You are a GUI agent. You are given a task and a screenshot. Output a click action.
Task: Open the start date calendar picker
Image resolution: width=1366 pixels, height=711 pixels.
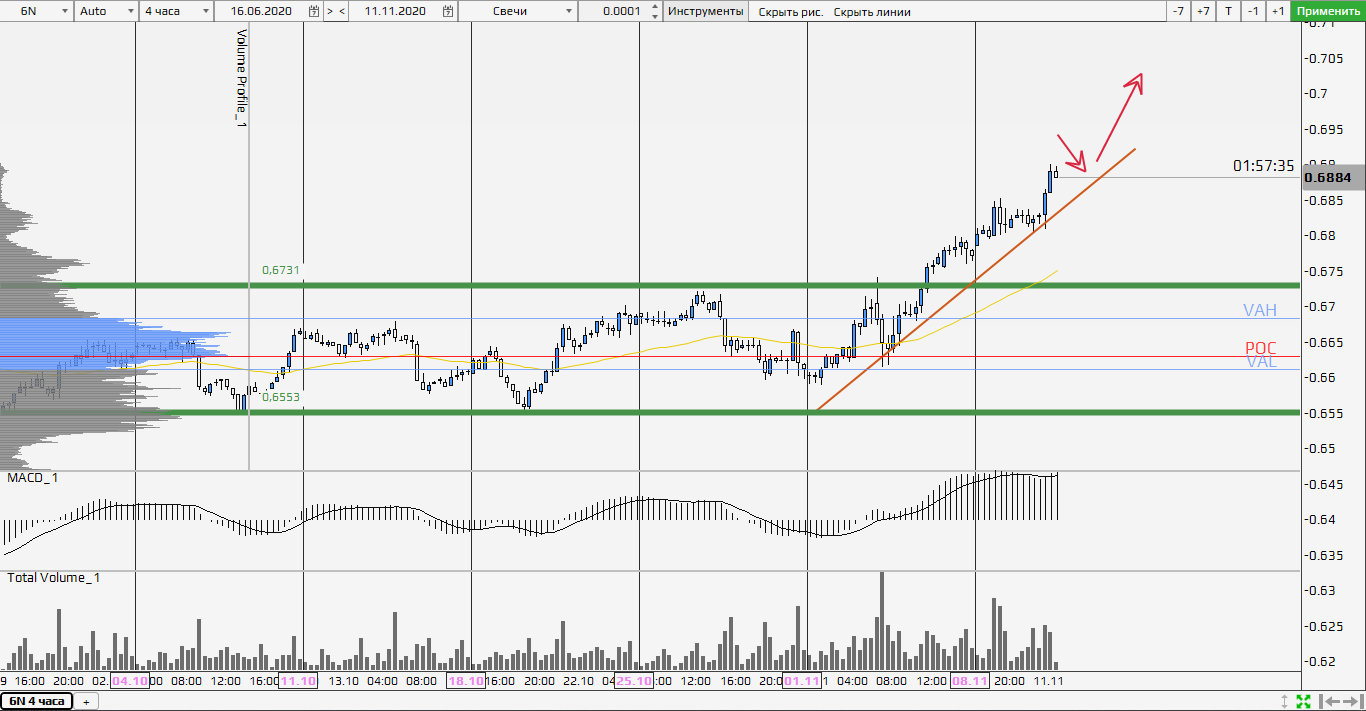pyautogui.click(x=314, y=11)
